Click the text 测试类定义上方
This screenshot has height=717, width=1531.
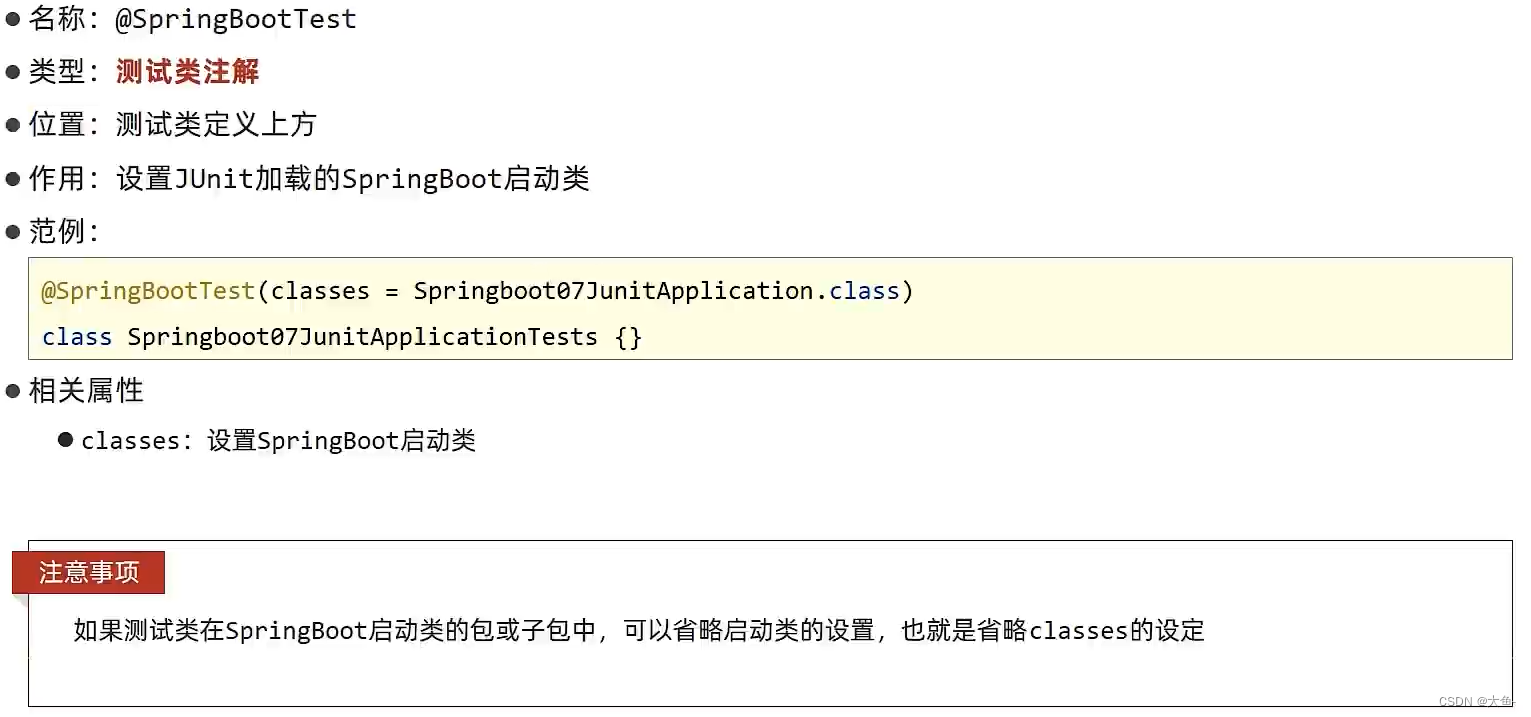point(217,125)
